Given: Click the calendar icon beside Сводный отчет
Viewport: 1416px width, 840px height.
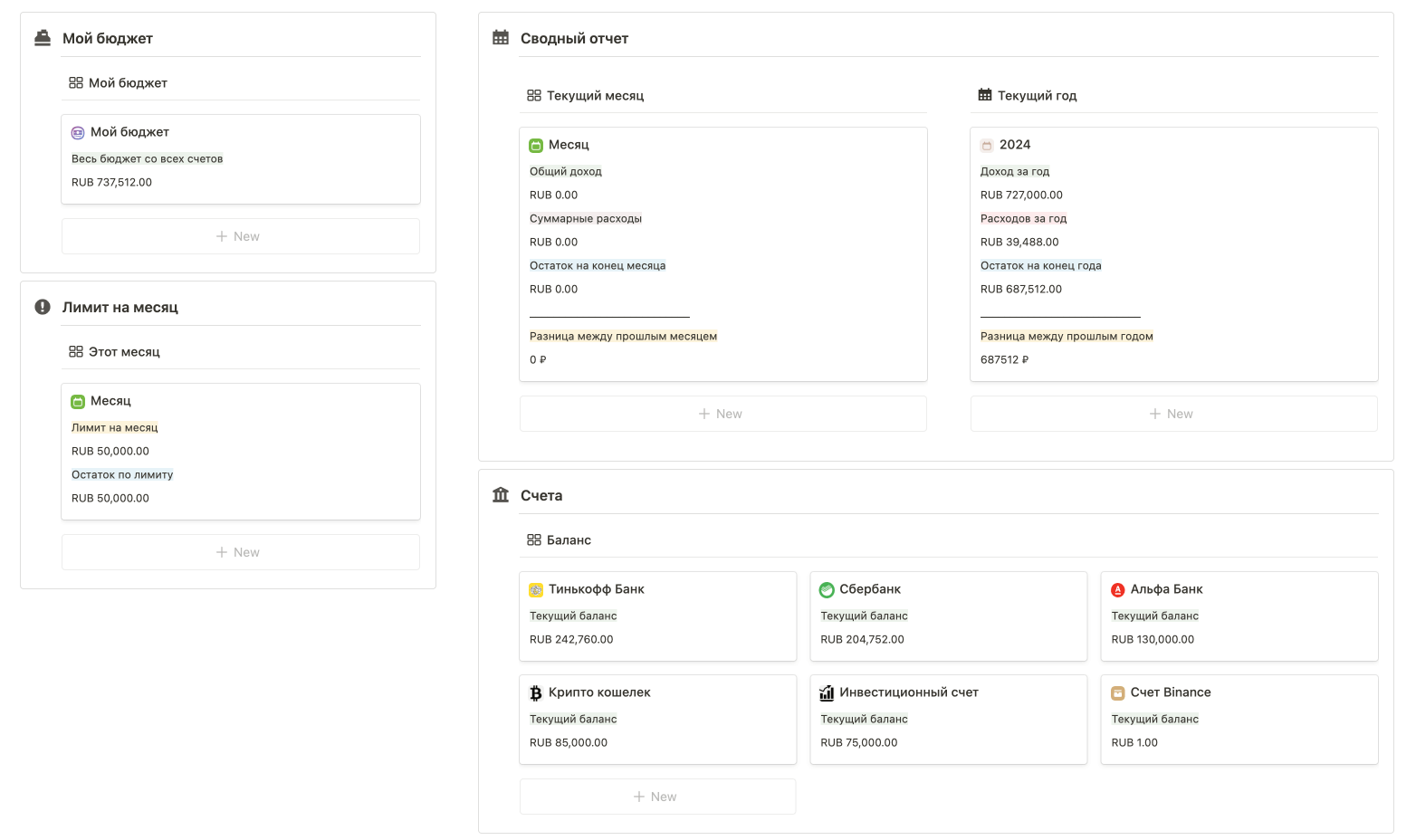Looking at the screenshot, I should [x=501, y=38].
